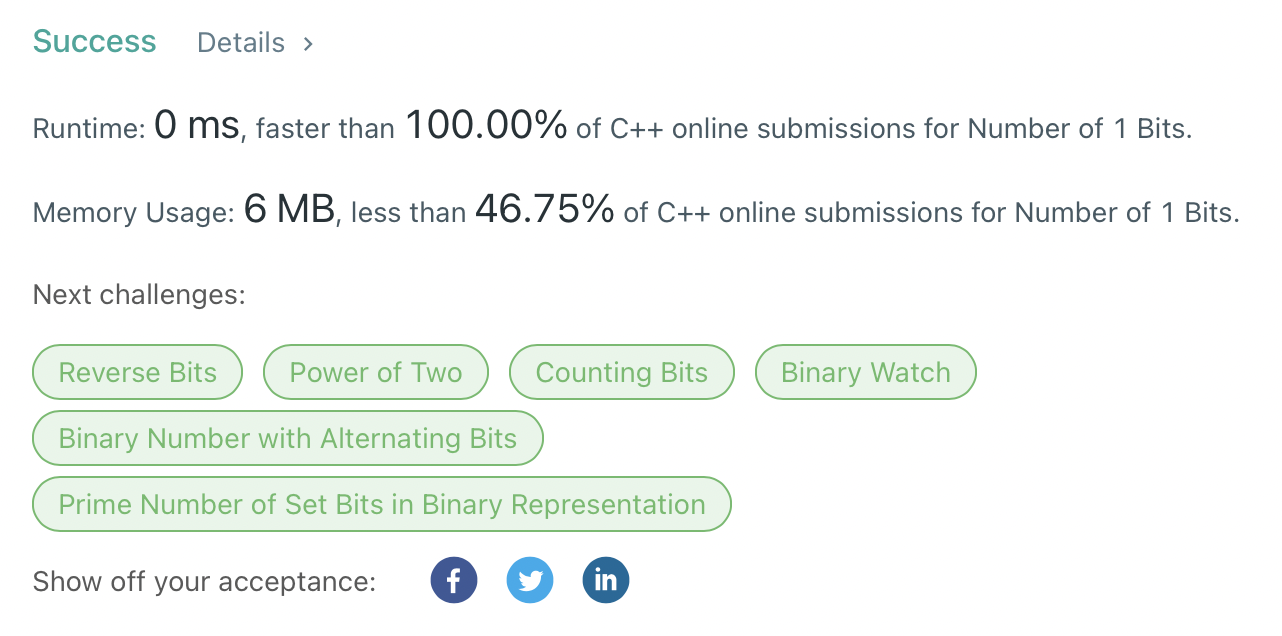Open Binary Number with Alternating Bits

[x=288, y=438]
